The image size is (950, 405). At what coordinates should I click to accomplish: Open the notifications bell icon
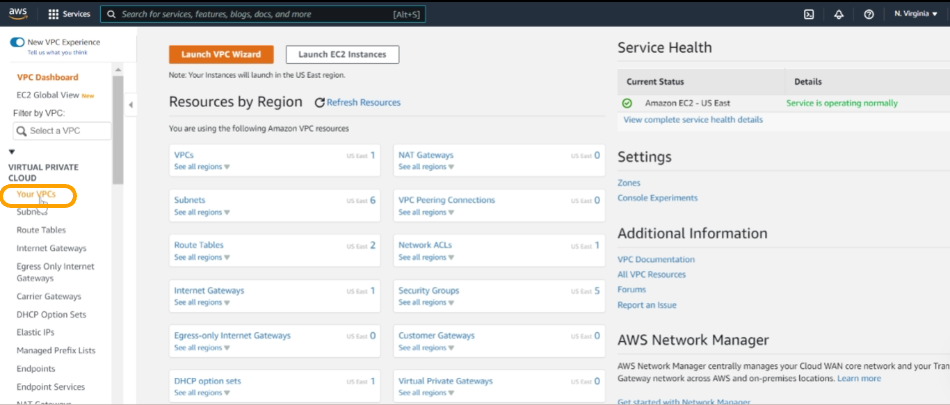tap(839, 15)
